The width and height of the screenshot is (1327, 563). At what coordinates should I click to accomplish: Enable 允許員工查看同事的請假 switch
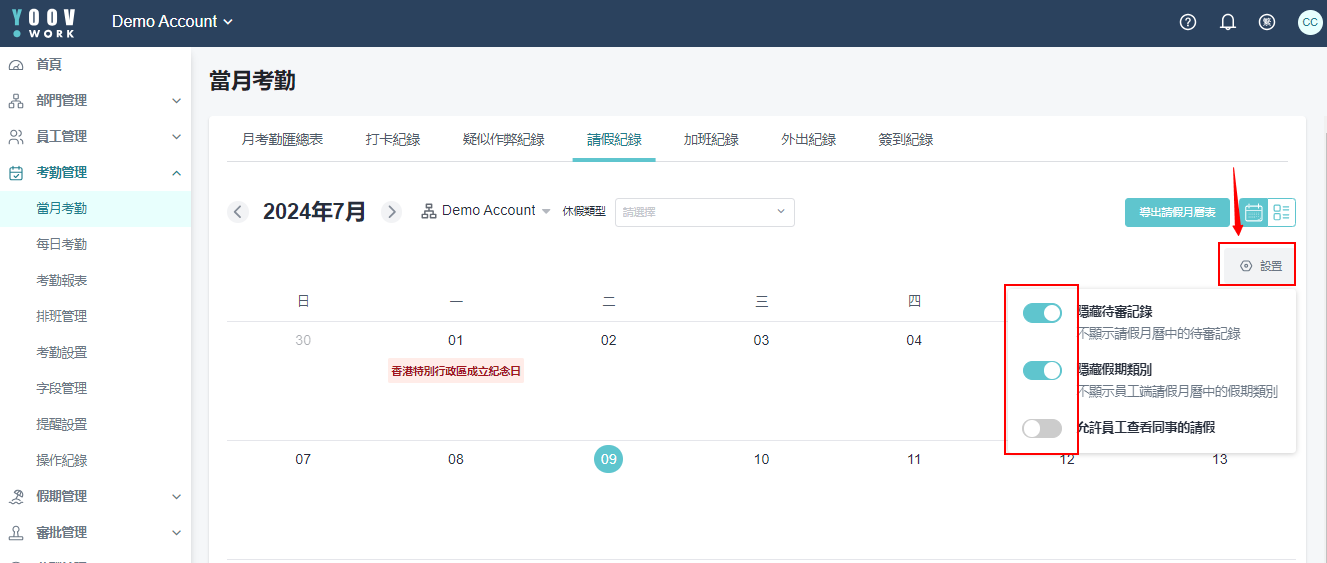[x=1042, y=428]
